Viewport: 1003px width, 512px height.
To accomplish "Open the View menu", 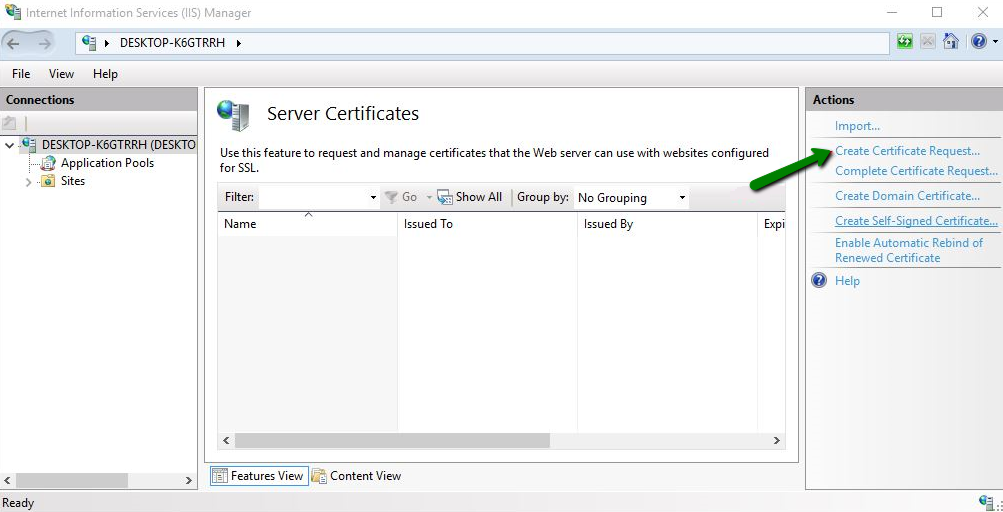I will (61, 73).
